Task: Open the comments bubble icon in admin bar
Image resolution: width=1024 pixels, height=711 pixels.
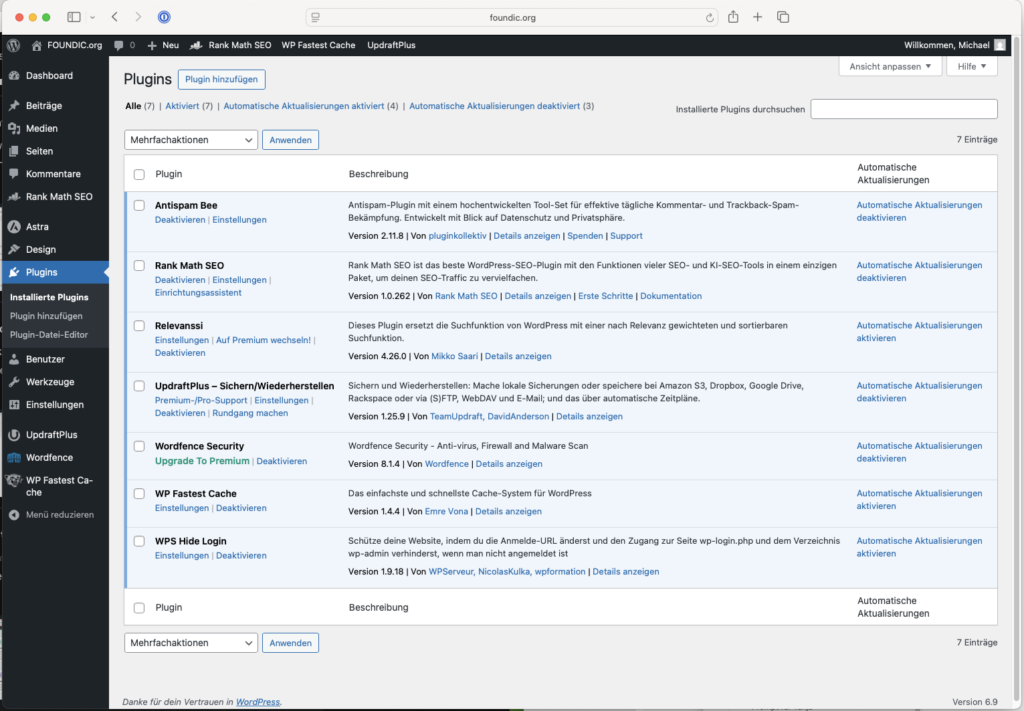Action: coord(119,45)
